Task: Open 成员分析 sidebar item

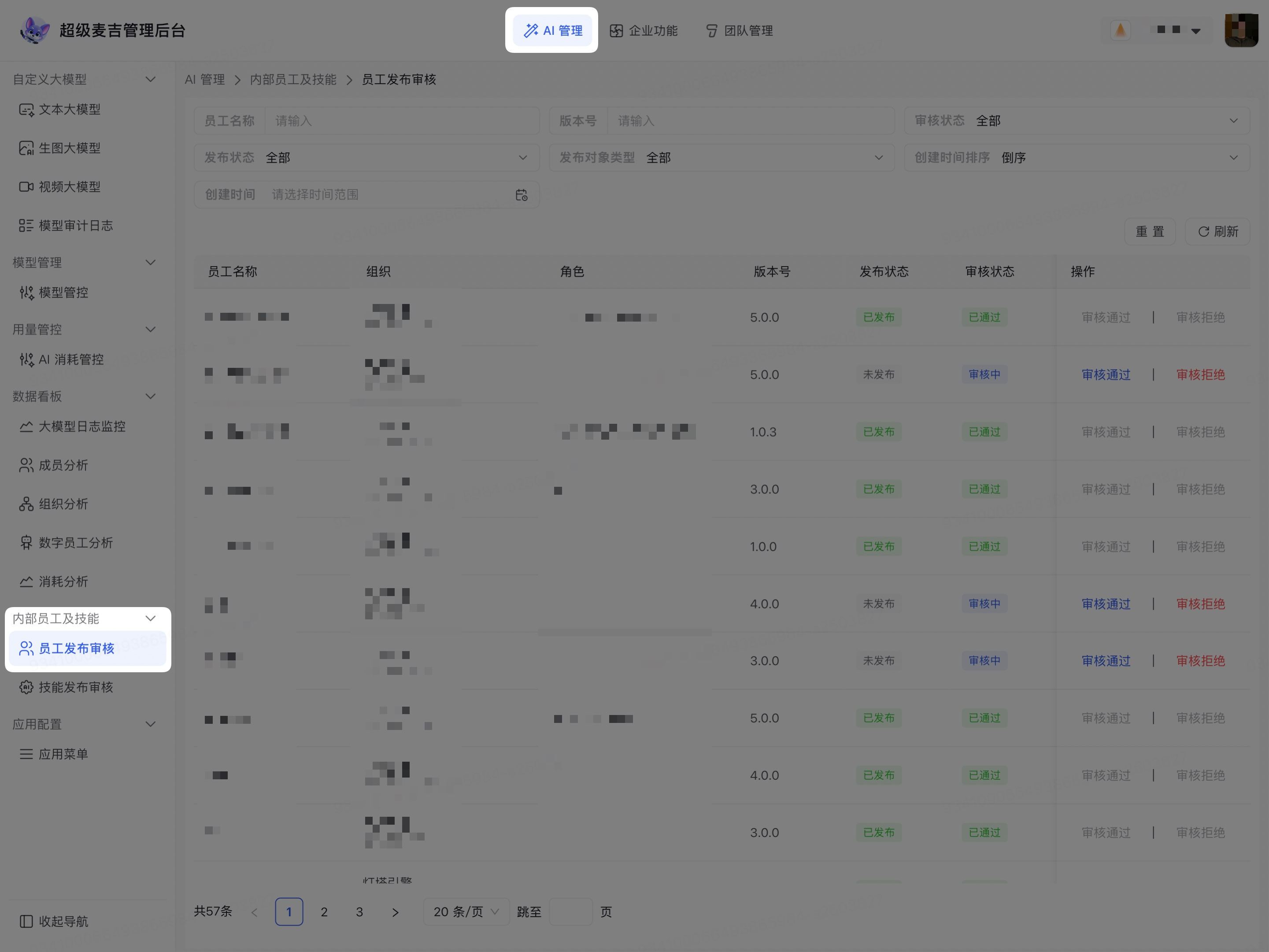Action: 87,465
